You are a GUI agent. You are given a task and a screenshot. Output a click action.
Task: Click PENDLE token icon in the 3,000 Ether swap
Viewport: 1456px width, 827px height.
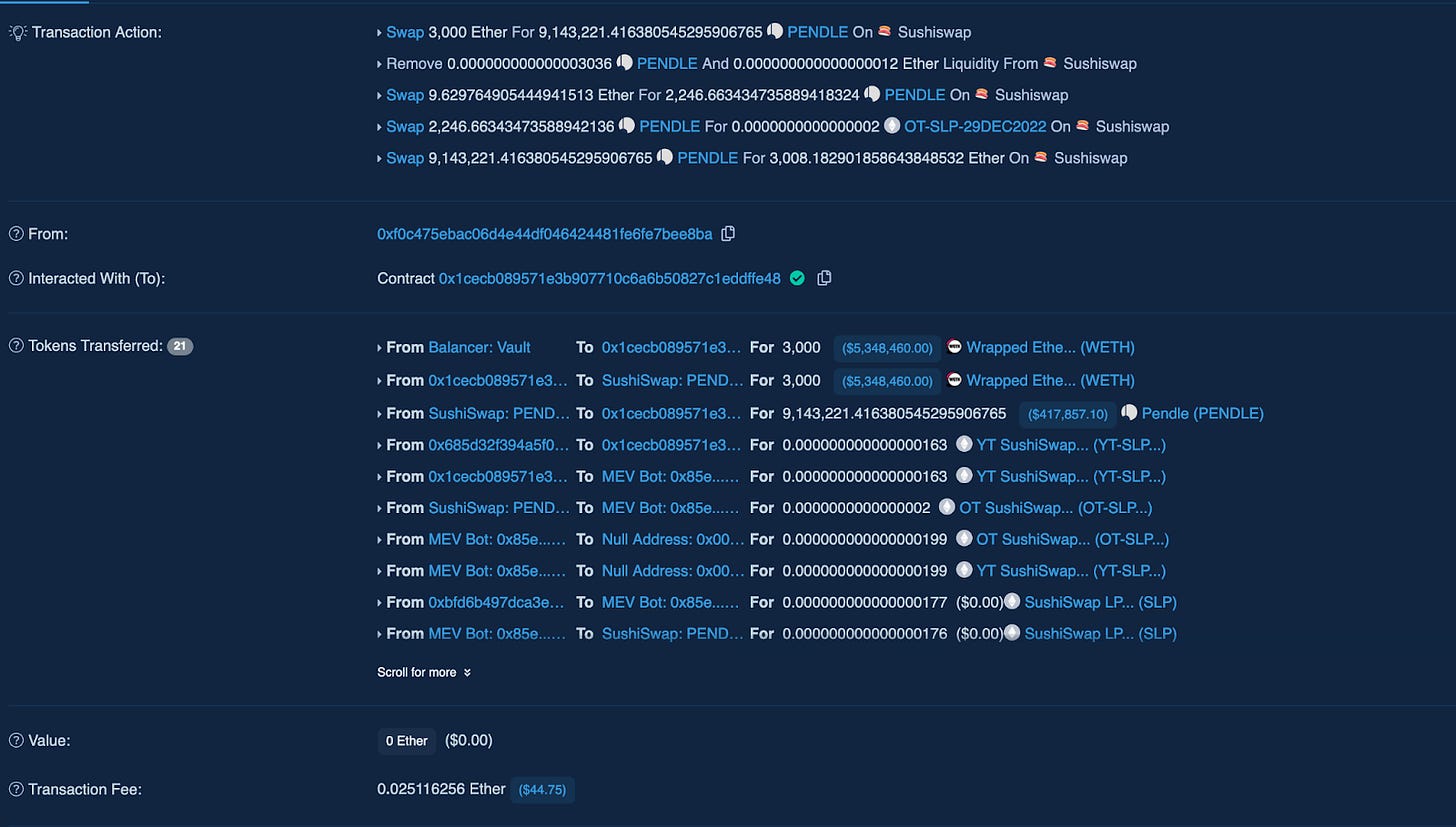click(x=775, y=32)
